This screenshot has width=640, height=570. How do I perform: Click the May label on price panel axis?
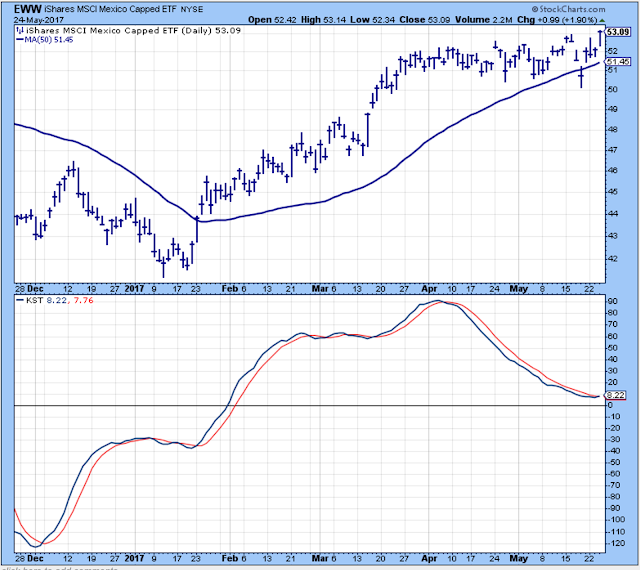[519, 289]
